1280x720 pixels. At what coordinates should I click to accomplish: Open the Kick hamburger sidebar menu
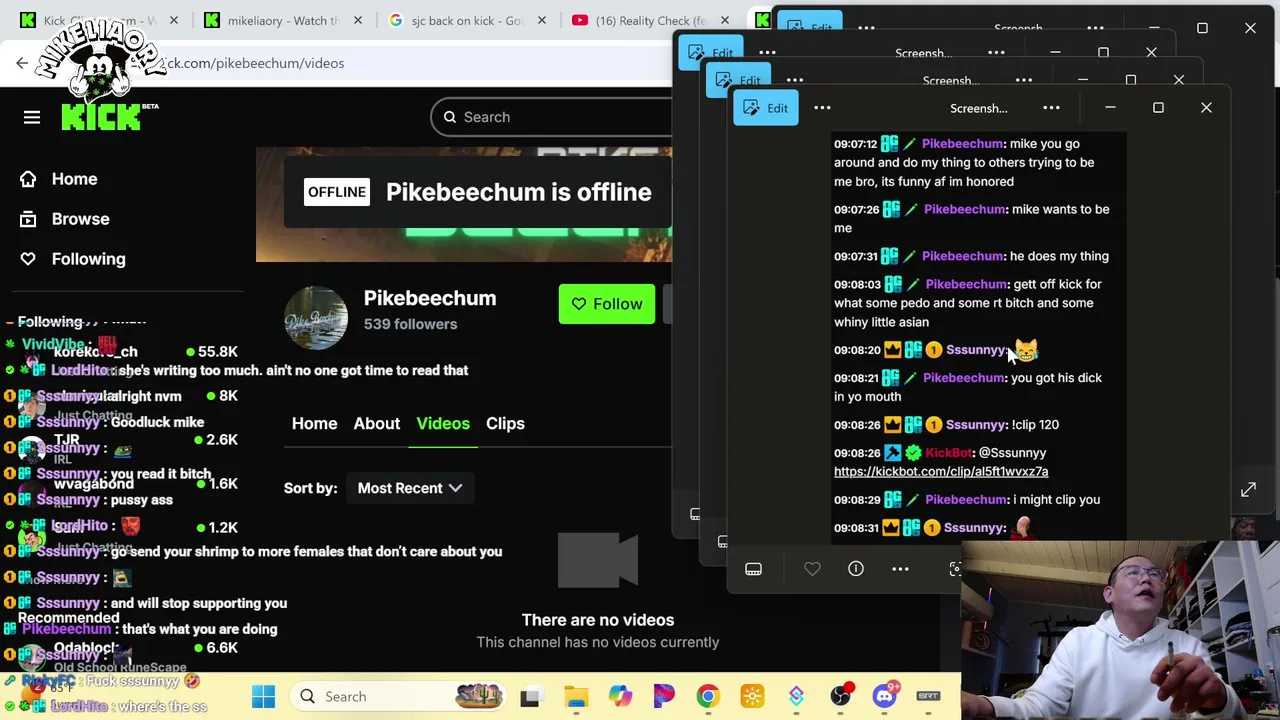[32, 117]
